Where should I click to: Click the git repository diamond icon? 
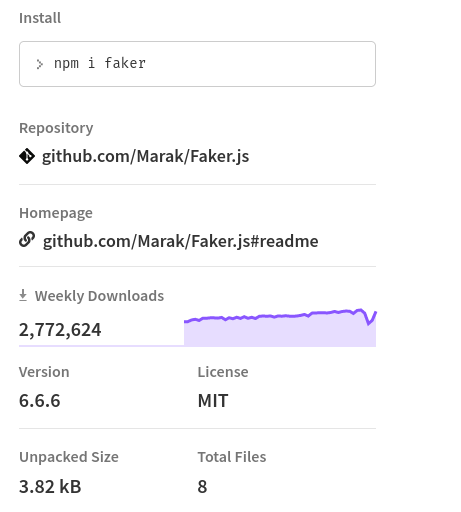point(27,156)
